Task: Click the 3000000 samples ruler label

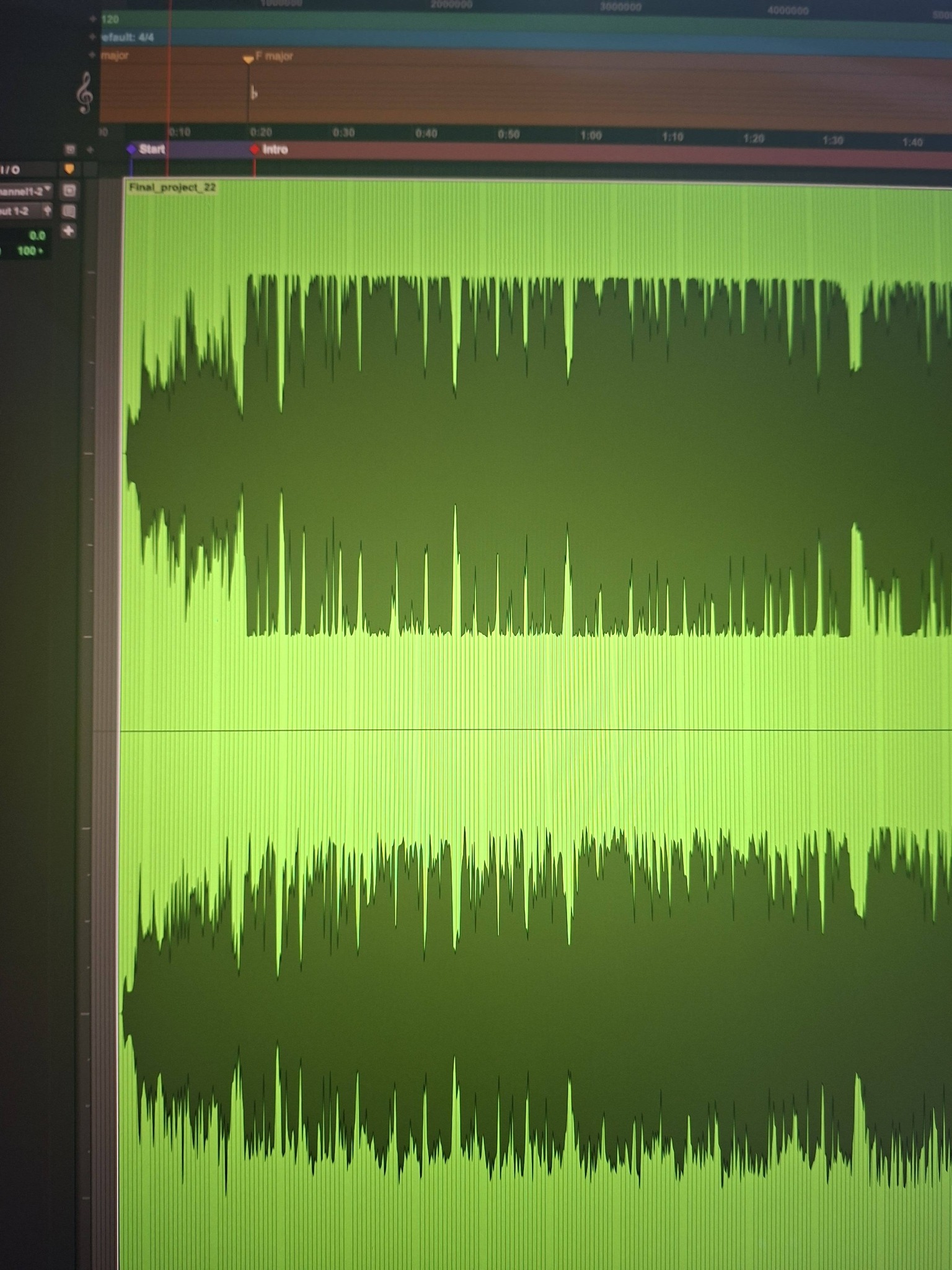Action: [620, 7]
